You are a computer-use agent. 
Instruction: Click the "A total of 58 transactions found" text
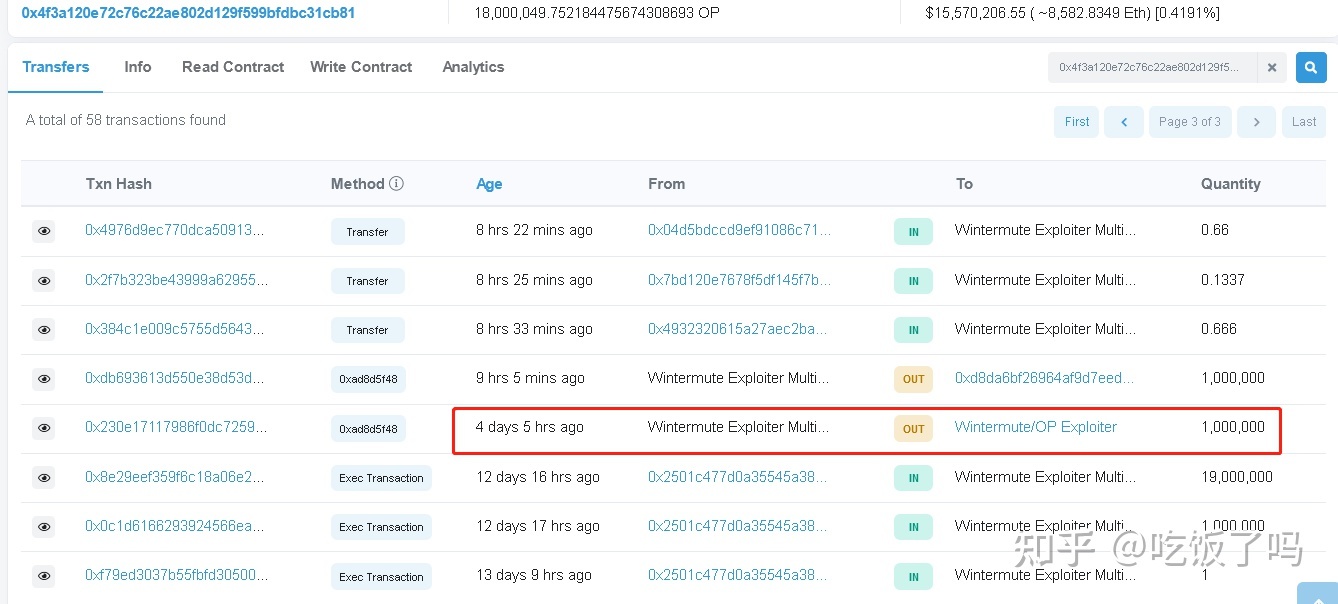coord(126,120)
